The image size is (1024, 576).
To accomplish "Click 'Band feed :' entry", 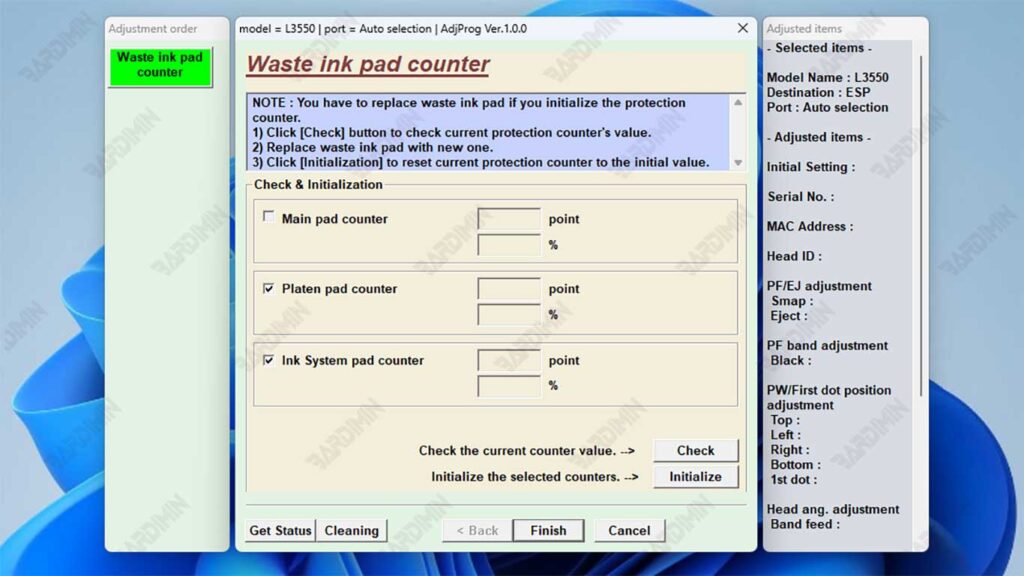I will point(805,524).
